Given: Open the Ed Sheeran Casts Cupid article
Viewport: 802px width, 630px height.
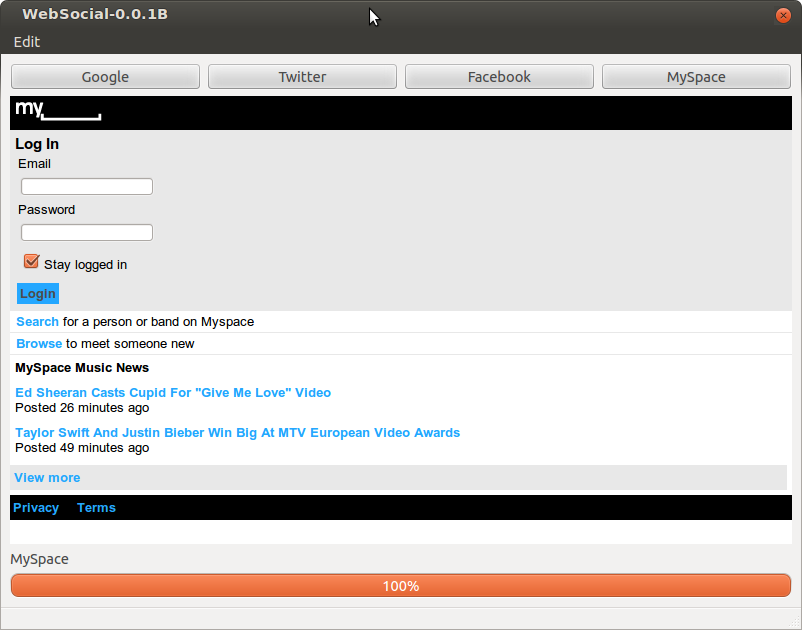Looking at the screenshot, I should pos(173,393).
